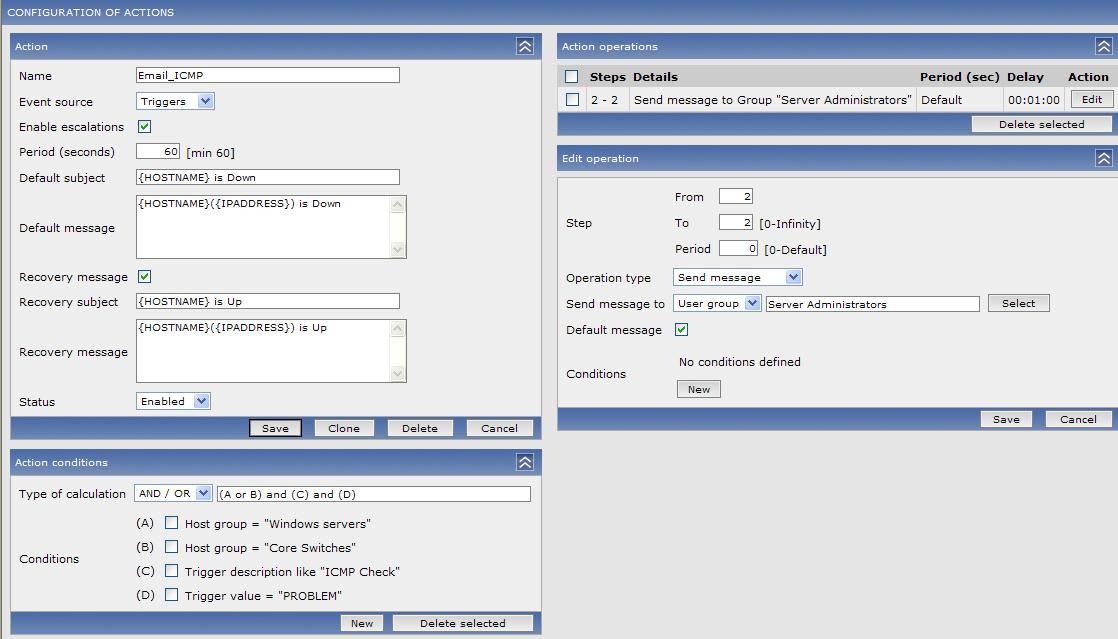The width and height of the screenshot is (1118, 639).
Task: Click the Step From field
Action: (736, 196)
